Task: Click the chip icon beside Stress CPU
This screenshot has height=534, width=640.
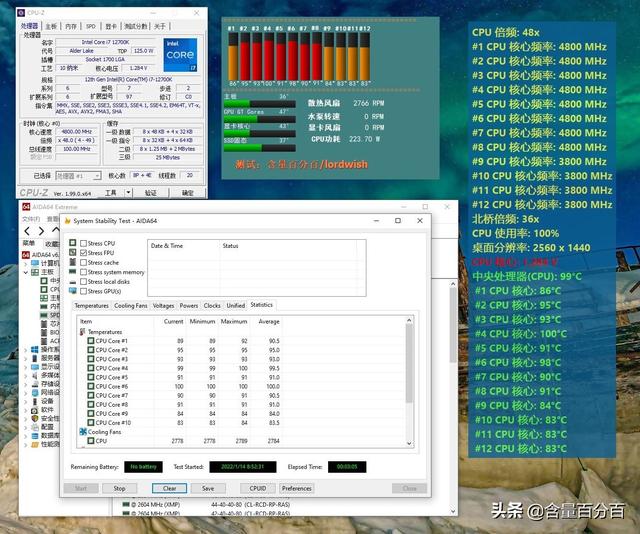Action: [73, 243]
